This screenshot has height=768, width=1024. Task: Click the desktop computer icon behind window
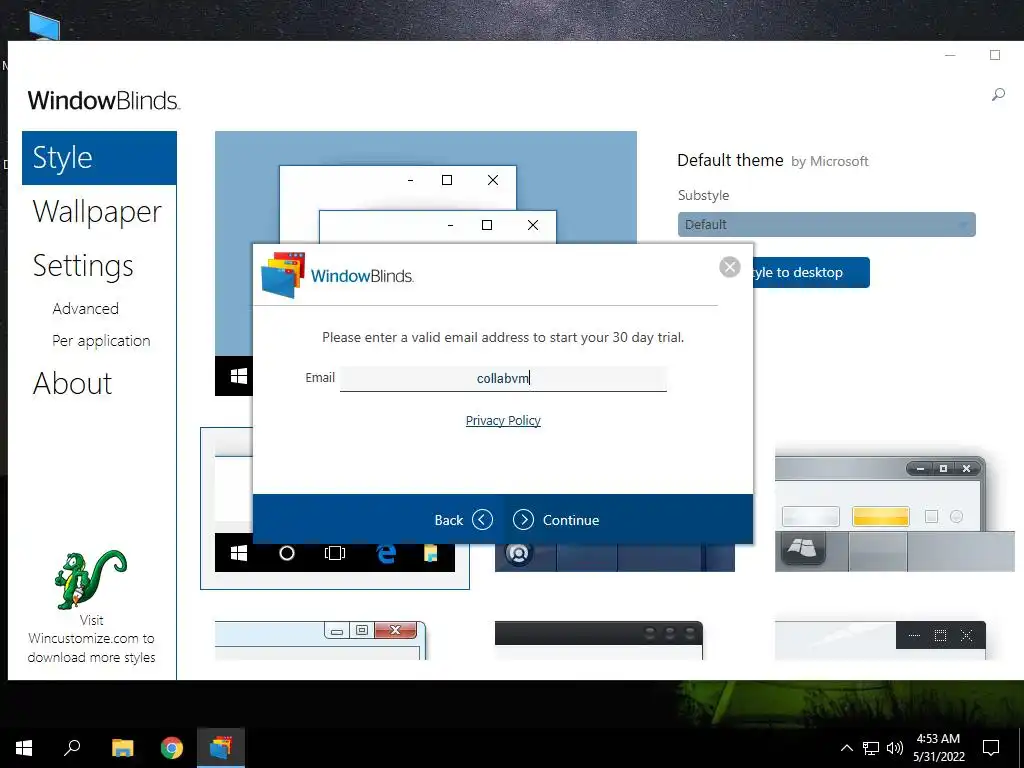(x=44, y=26)
